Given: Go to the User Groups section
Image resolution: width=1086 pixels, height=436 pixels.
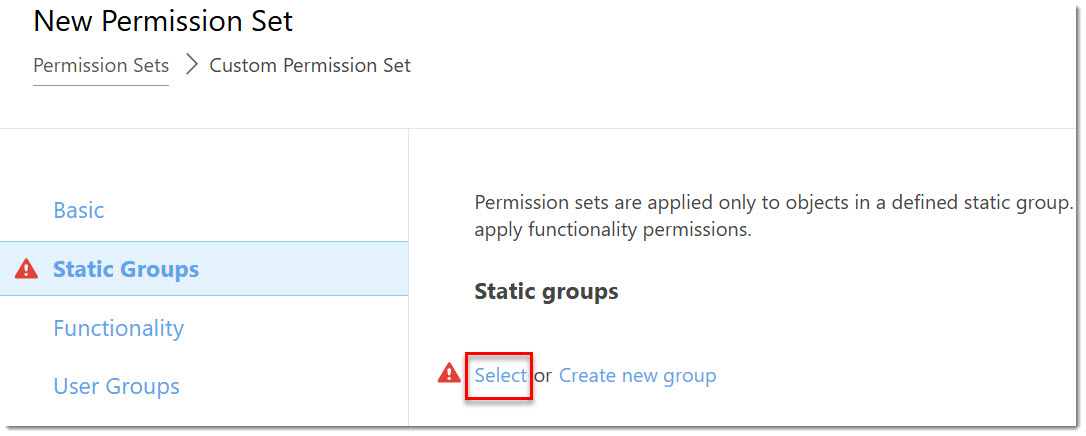Looking at the screenshot, I should coord(116,386).
